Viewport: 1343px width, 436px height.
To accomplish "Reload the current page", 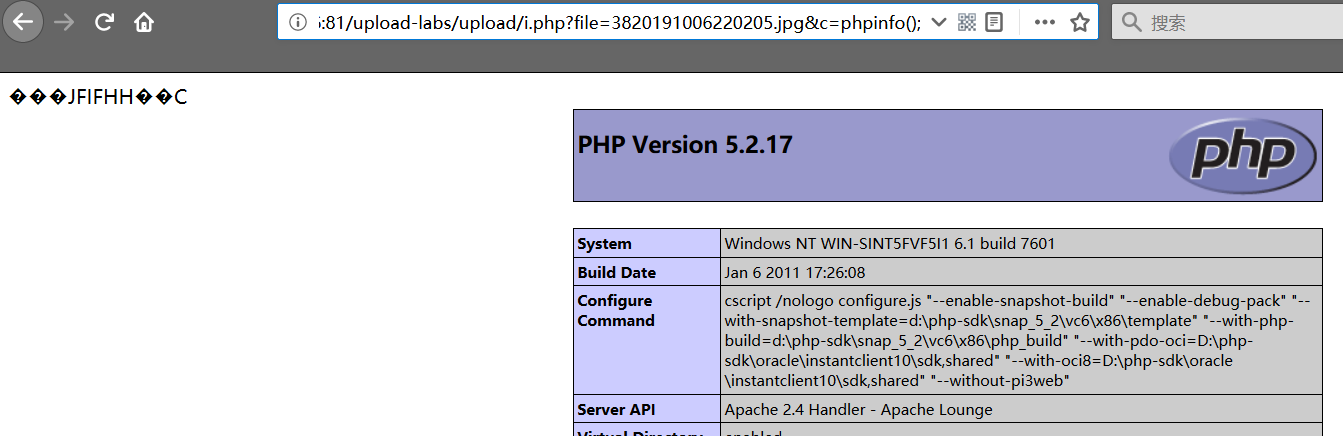I will pos(104,22).
